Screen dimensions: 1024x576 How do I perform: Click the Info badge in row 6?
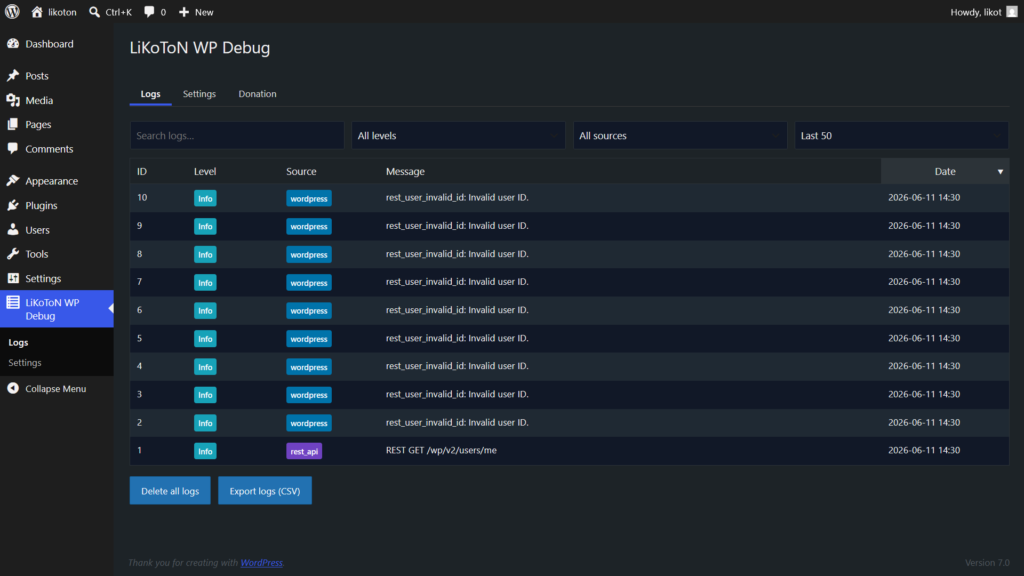pos(205,311)
